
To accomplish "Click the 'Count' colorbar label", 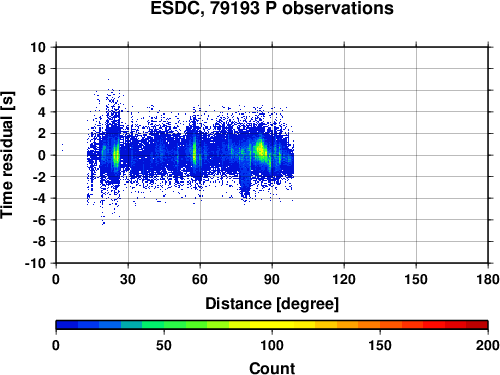I will click(x=272, y=368).
